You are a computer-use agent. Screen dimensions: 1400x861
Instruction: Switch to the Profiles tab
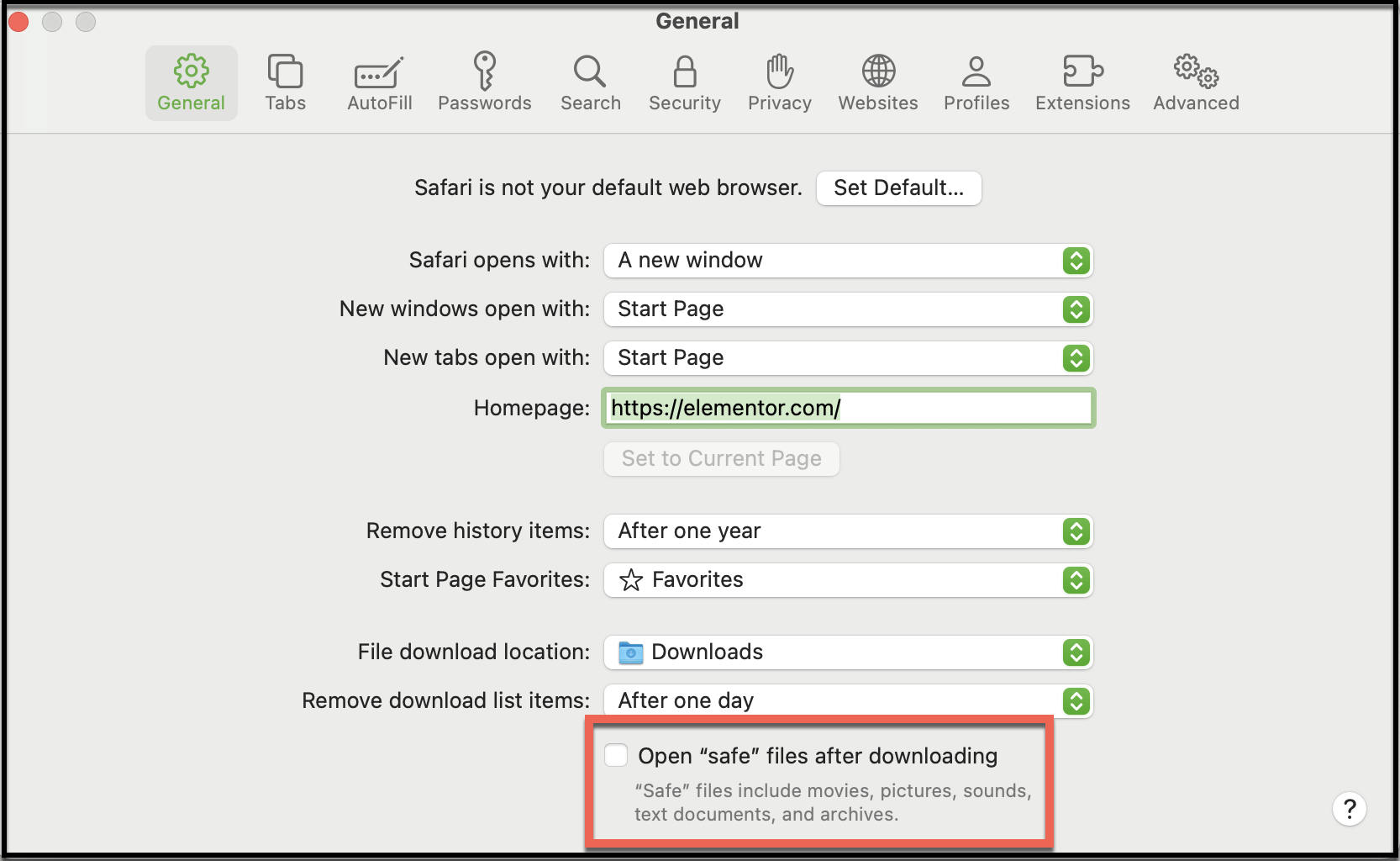(x=976, y=83)
